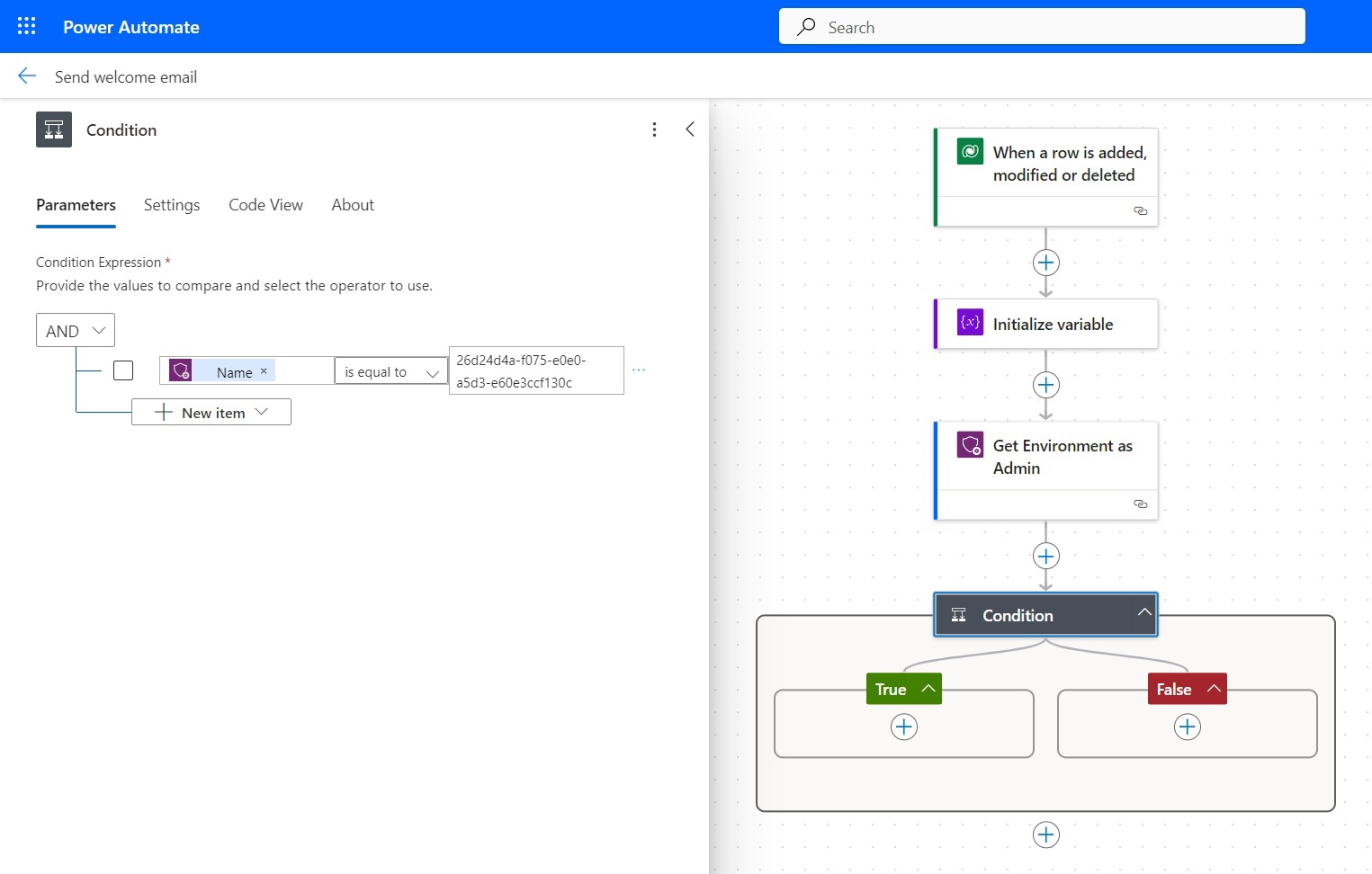
Task: Tick the condition row checkbox
Action: click(x=123, y=370)
